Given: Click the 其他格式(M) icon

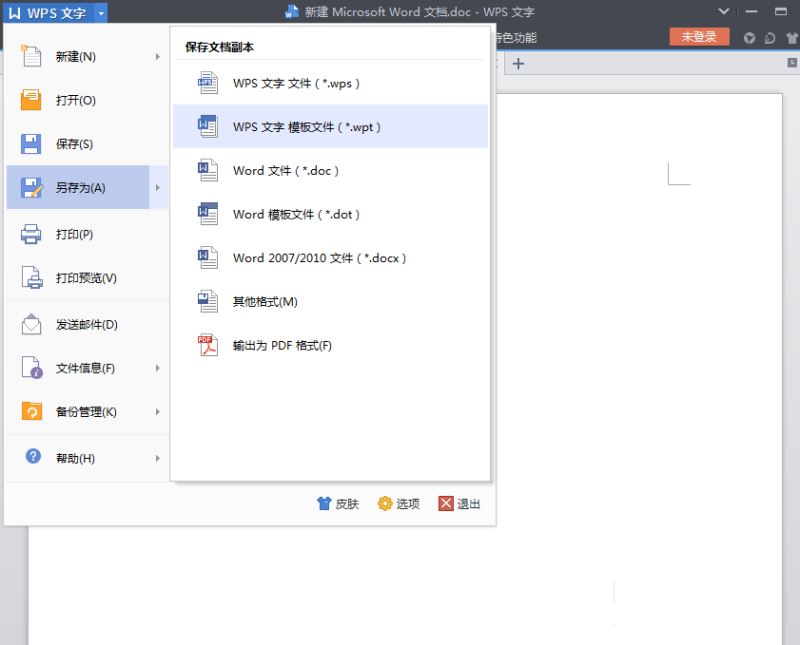Looking at the screenshot, I should (208, 301).
